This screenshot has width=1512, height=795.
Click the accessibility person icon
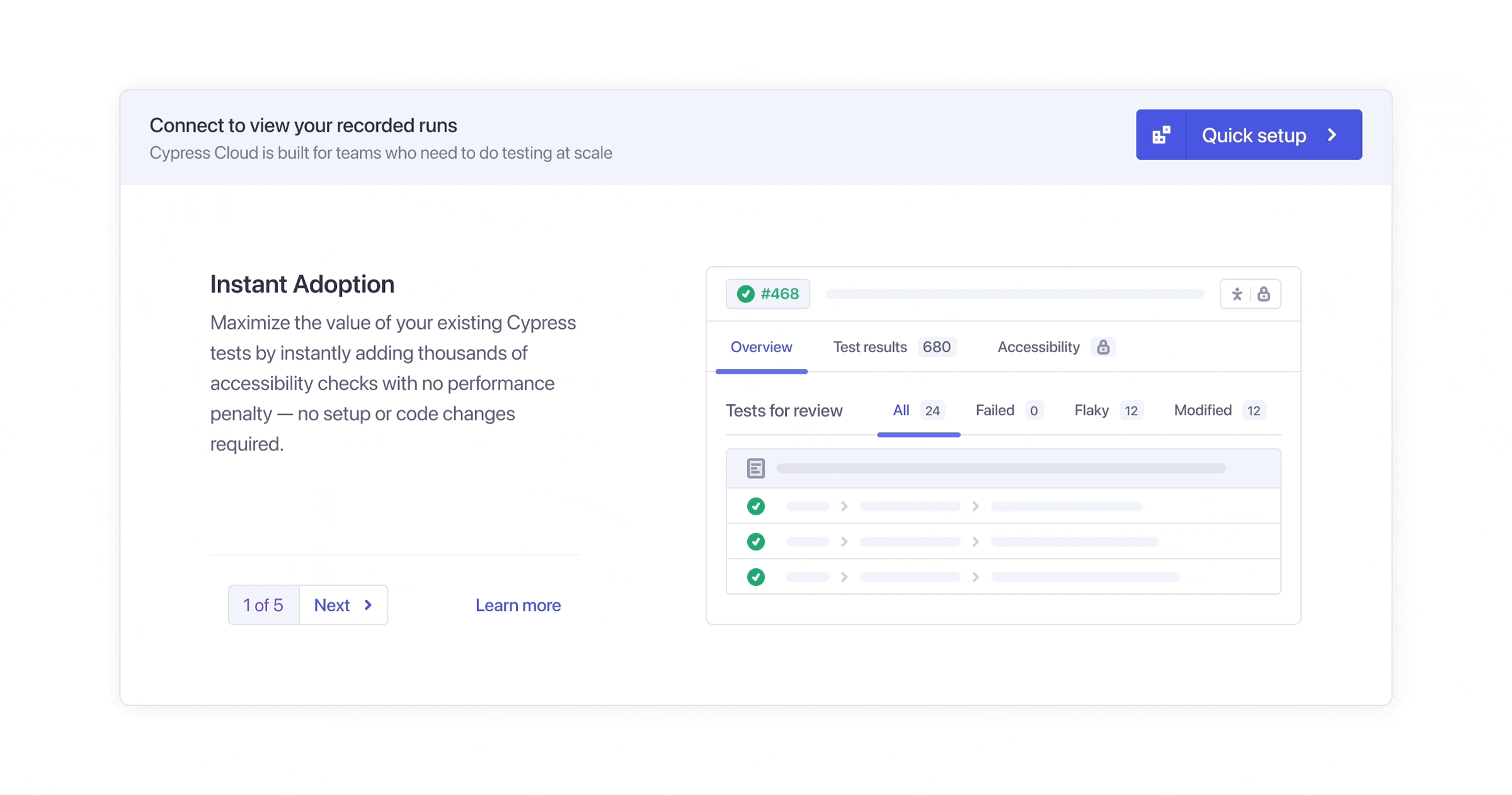pos(1237,294)
